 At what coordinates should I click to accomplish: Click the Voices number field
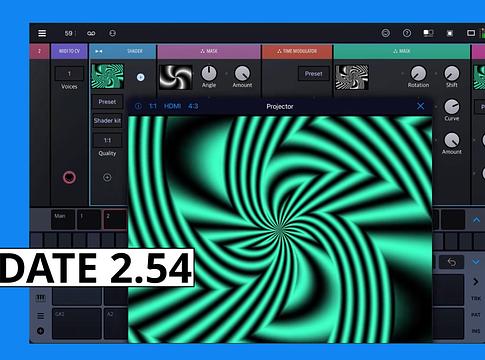pyautogui.click(x=69, y=74)
